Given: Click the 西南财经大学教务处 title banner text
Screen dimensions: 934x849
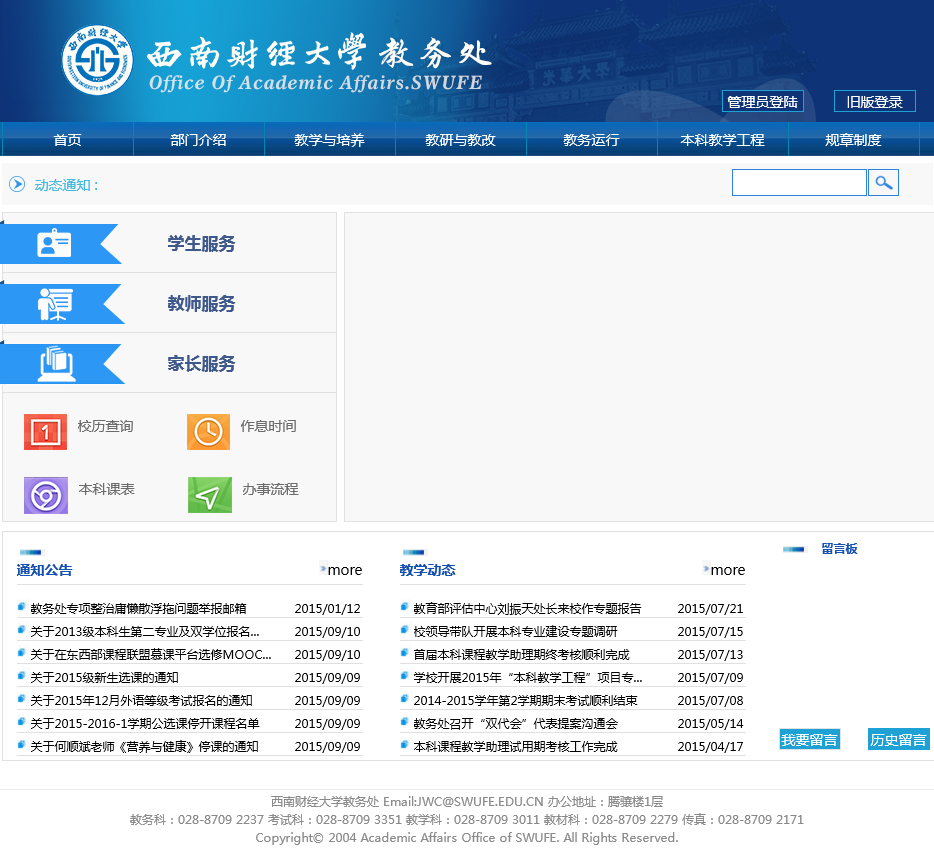Looking at the screenshot, I should [x=319, y=54].
